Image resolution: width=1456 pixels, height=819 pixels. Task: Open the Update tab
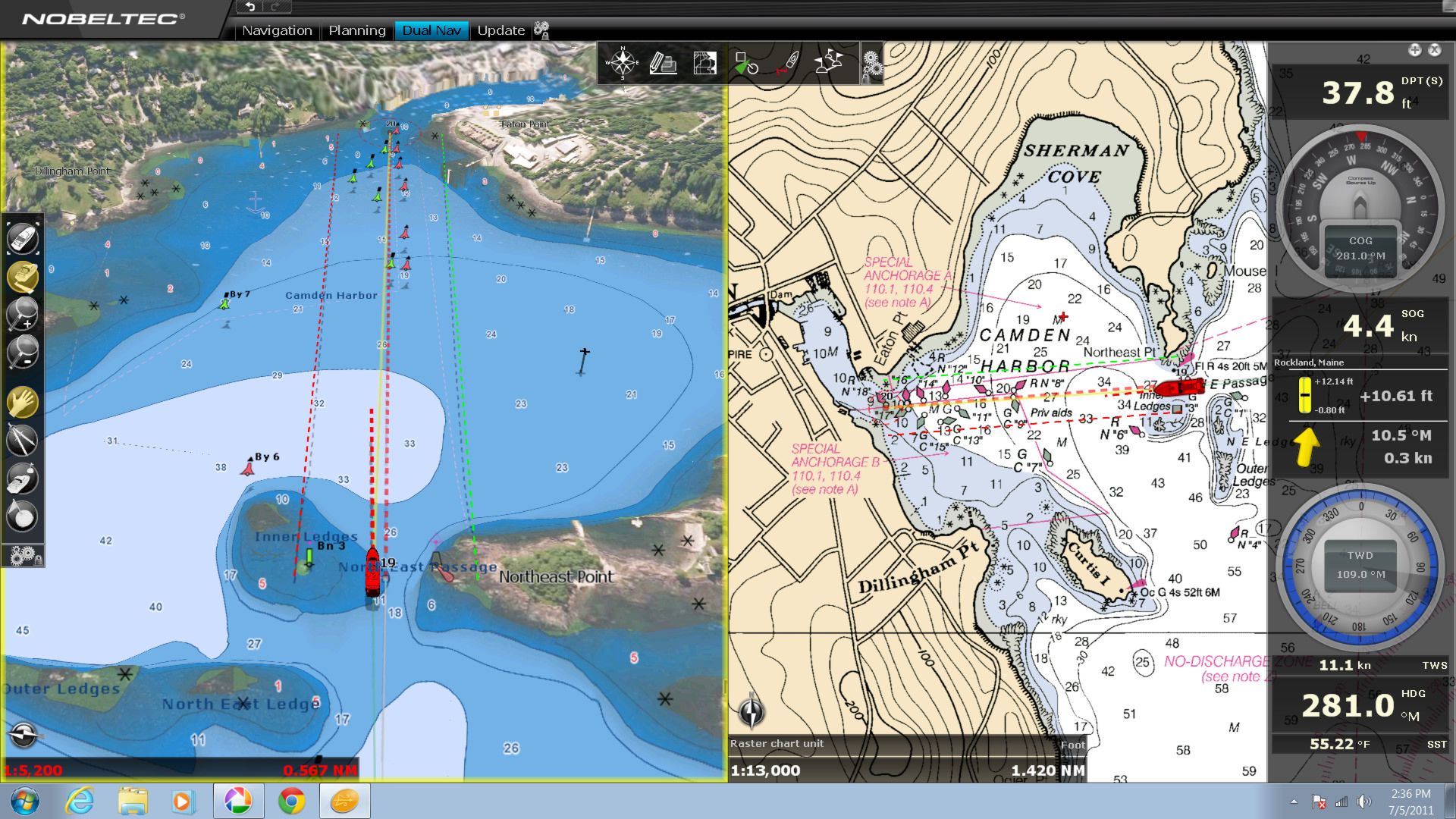[500, 30]
